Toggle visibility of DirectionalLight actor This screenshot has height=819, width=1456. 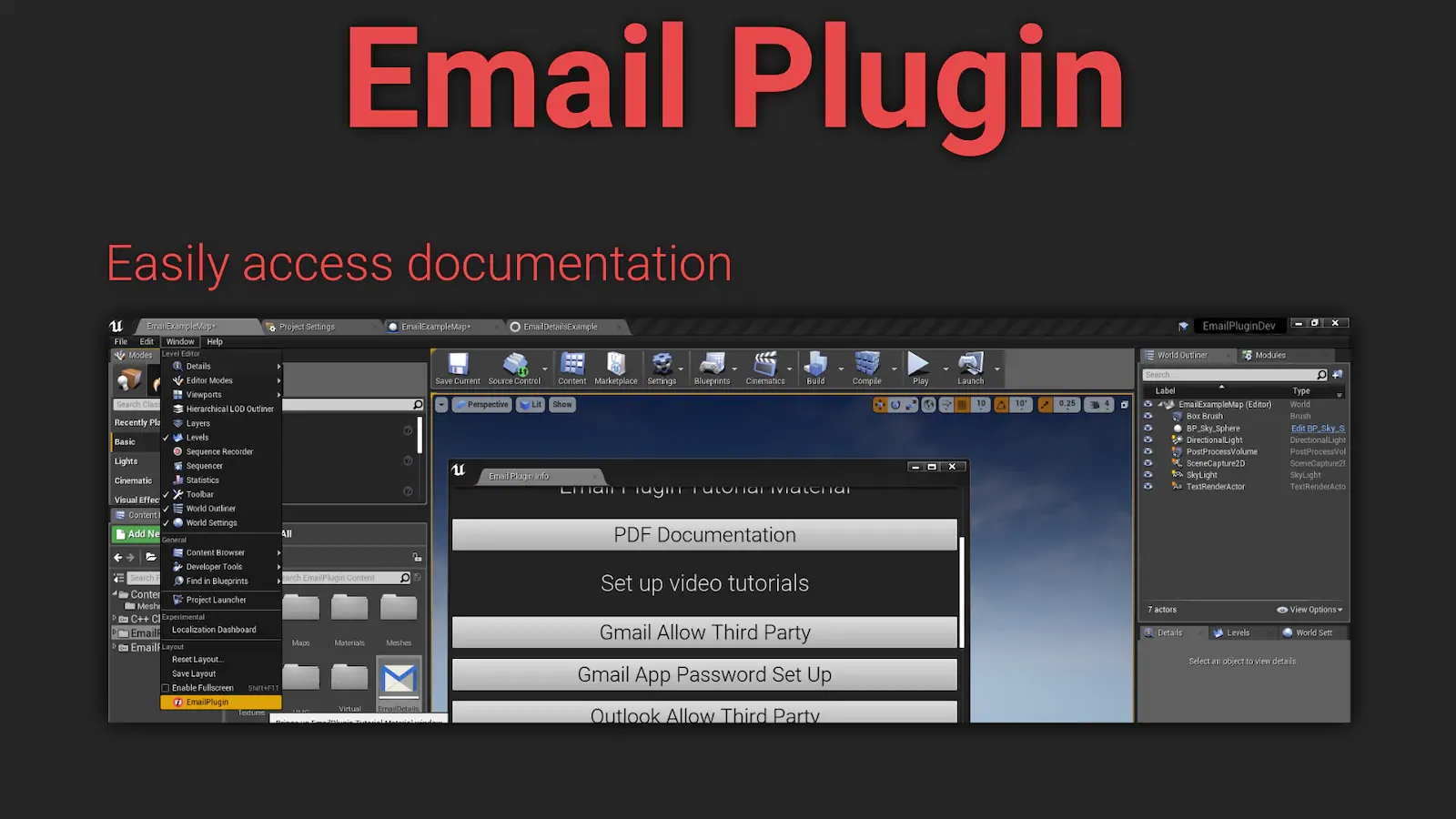1148,440
